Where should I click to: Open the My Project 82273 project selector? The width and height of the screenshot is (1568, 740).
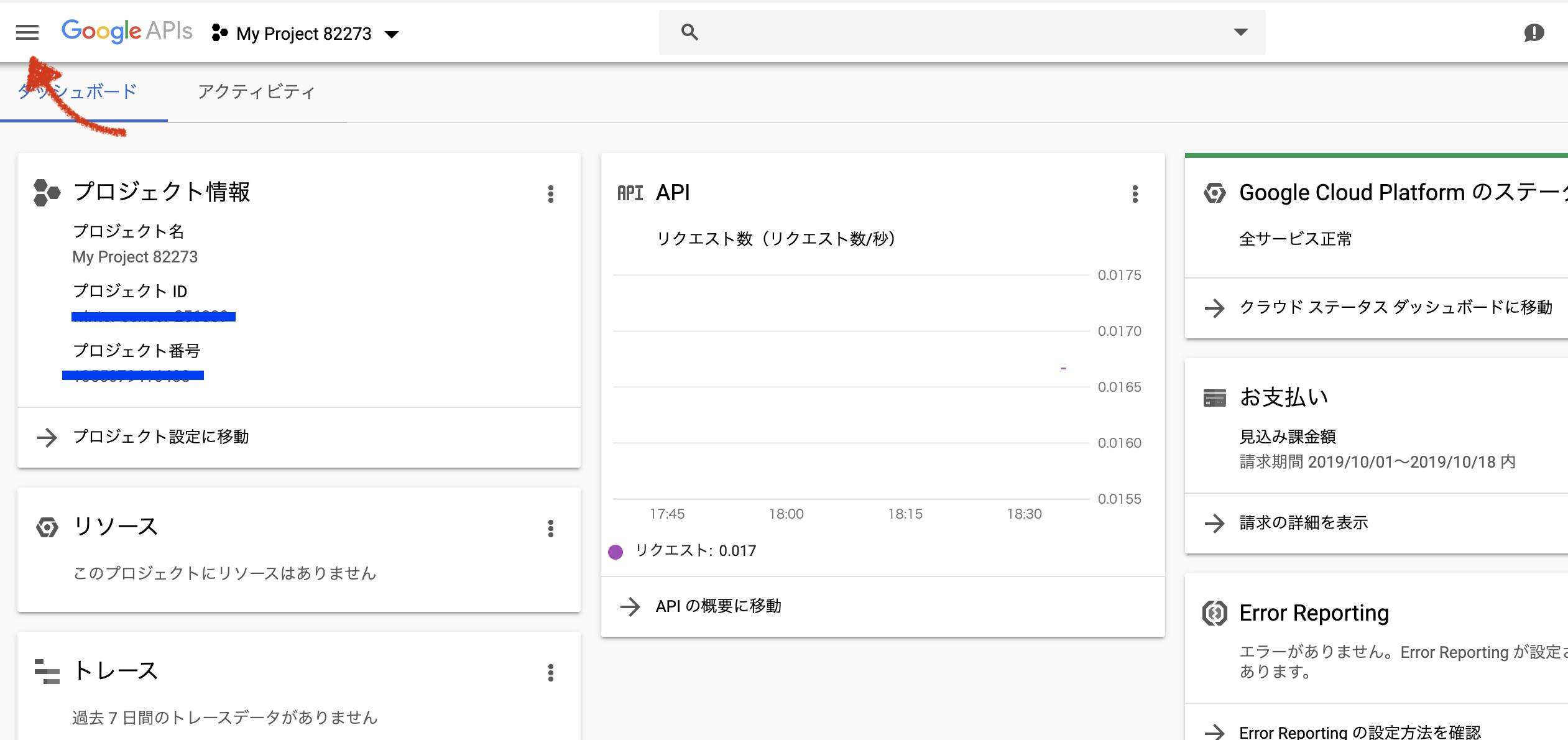tap(305, 34)
